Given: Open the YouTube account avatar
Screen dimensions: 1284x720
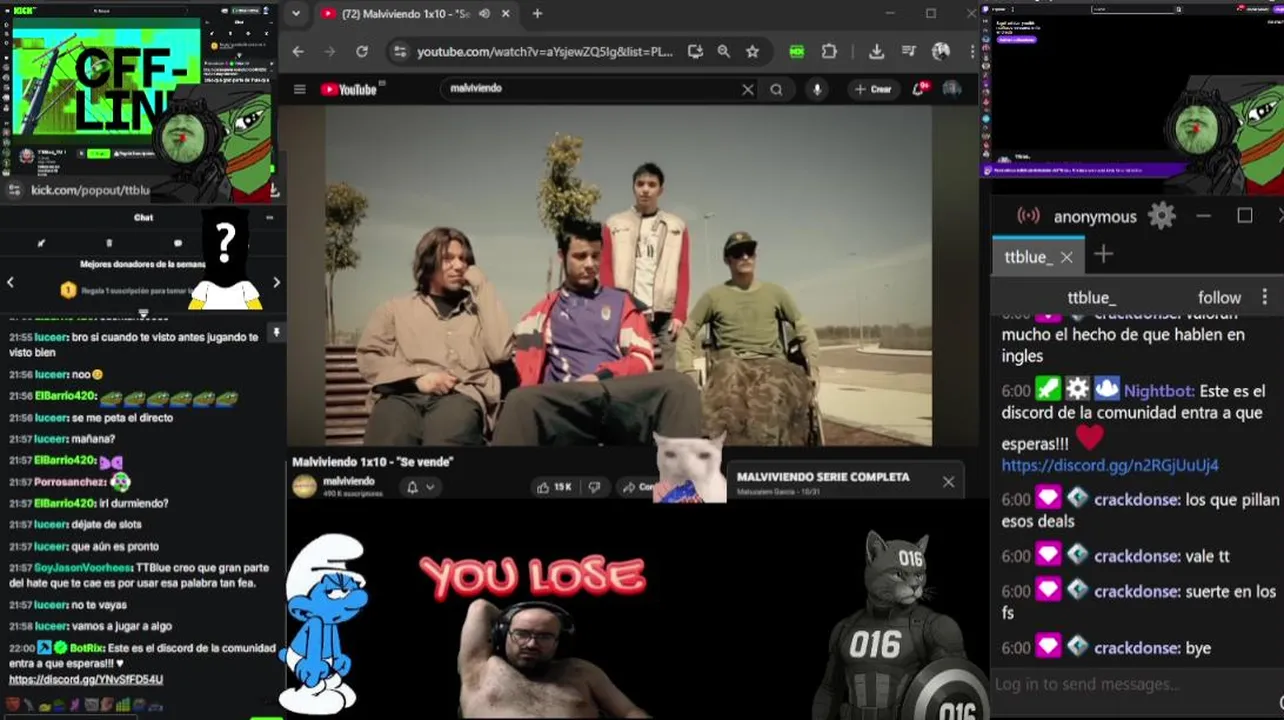Looking at the screenshot, I should [952, 89].
